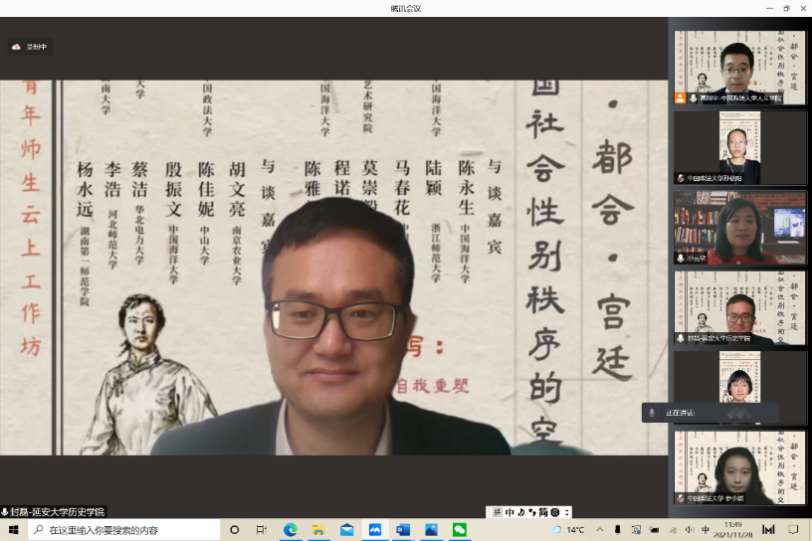This screenshot has height=541, width=812.
Task: Open the weather widget showing 14°C
Action: (568, 529)
